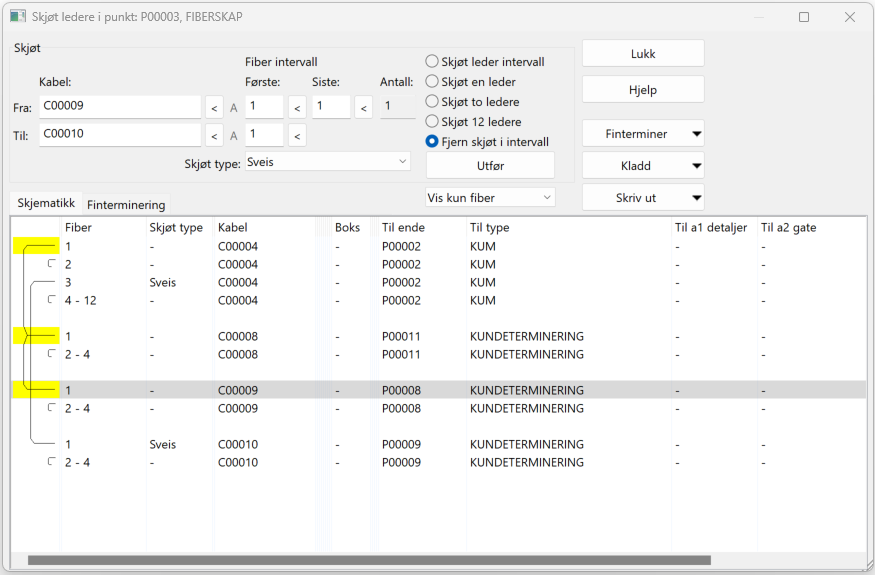Viewport: 875px width, 575px height.
Task: Click bracket marker on C00008 fiber 2 - 4 row
Action: (51, 354)
